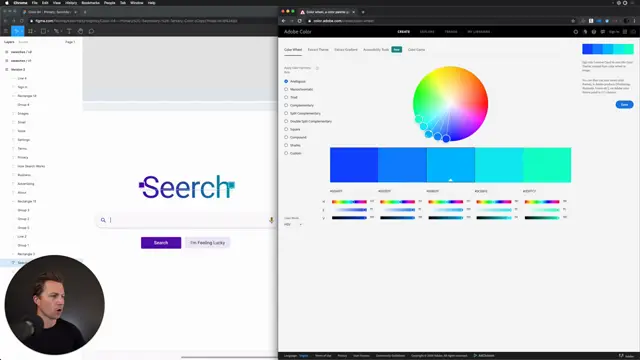Open feedback chat icon in Adobe Color header
Screen dimensions: 640x360
[x=603, y=32]
